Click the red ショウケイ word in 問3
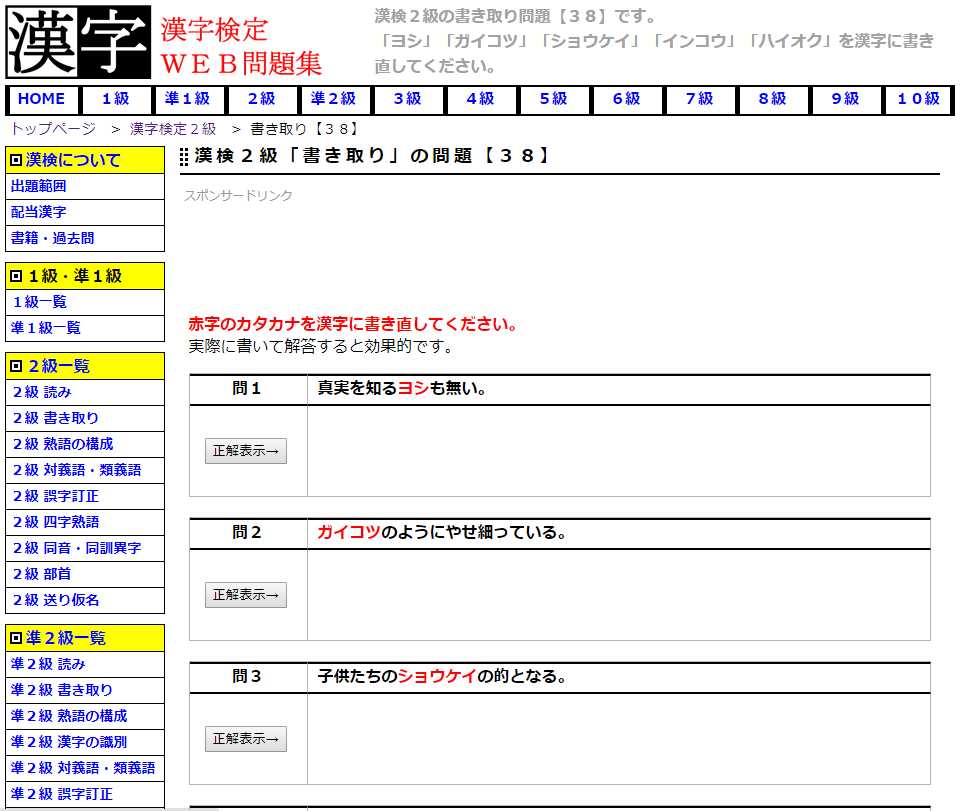The width and height of the screenshot is (964, 811). [437, 676]
